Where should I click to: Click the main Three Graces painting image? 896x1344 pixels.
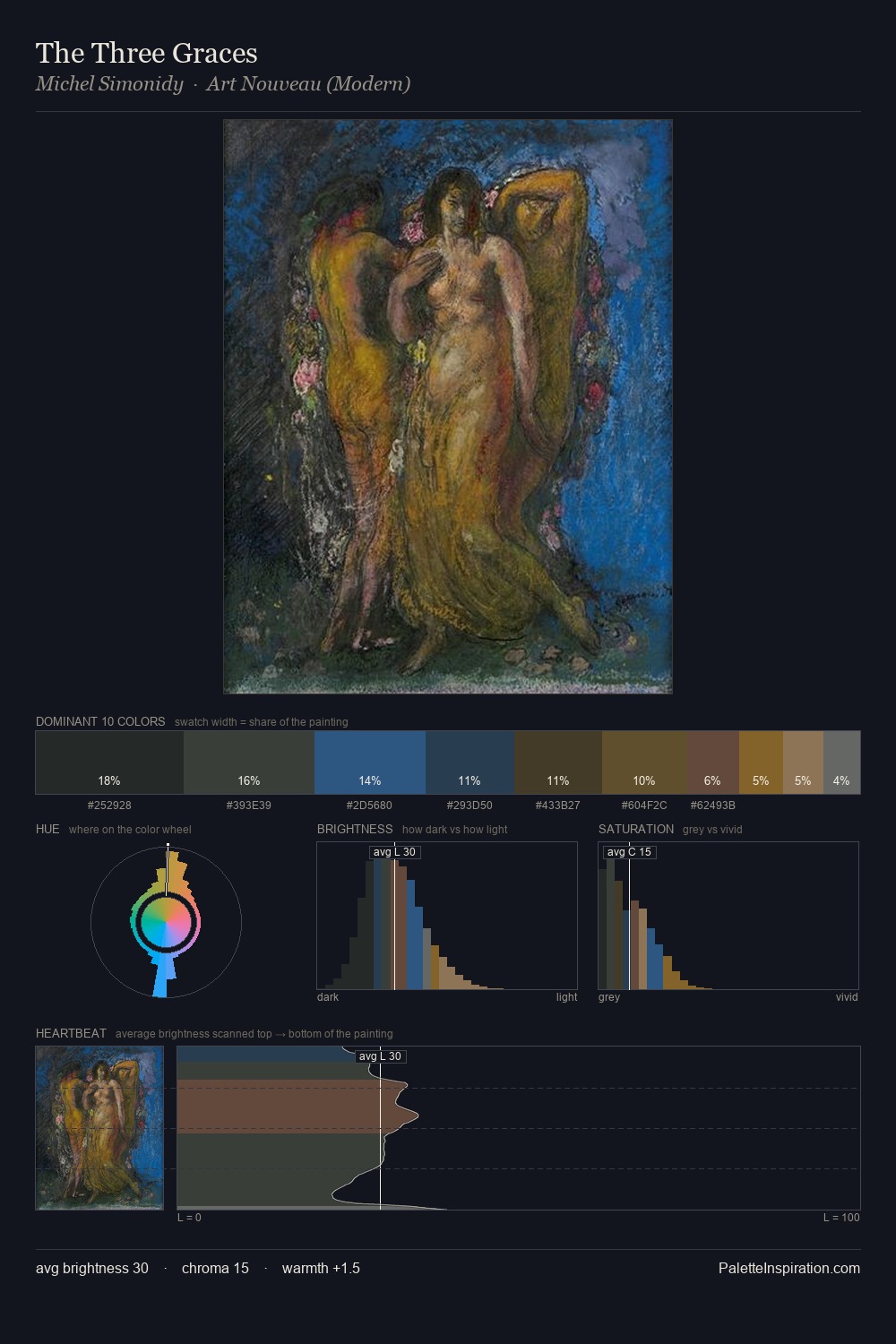[x=448, y=407]
